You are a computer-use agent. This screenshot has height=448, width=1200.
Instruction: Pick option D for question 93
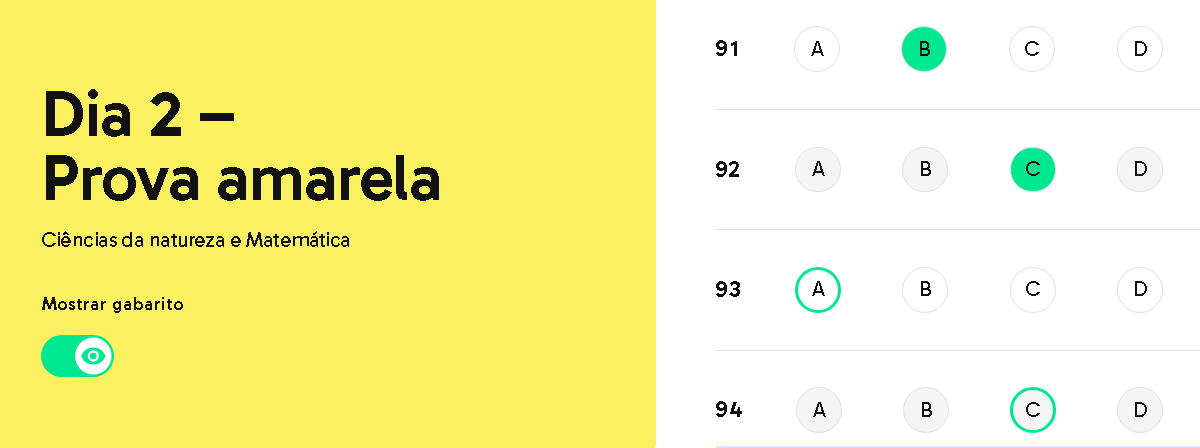click(1140, 289)
